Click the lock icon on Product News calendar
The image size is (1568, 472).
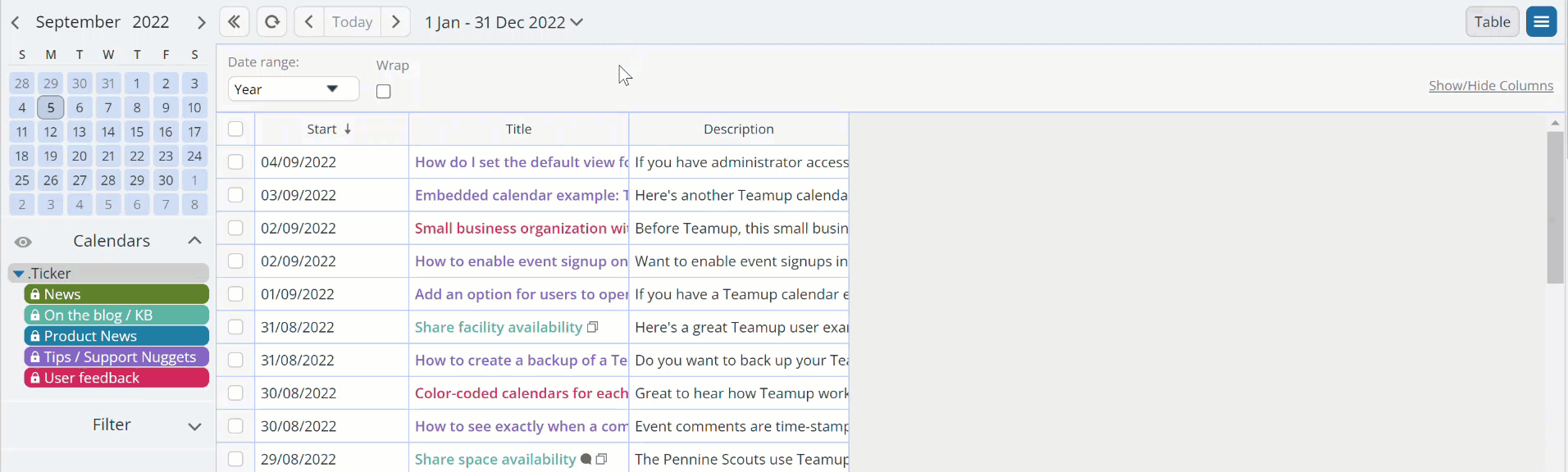pos(34,336)
